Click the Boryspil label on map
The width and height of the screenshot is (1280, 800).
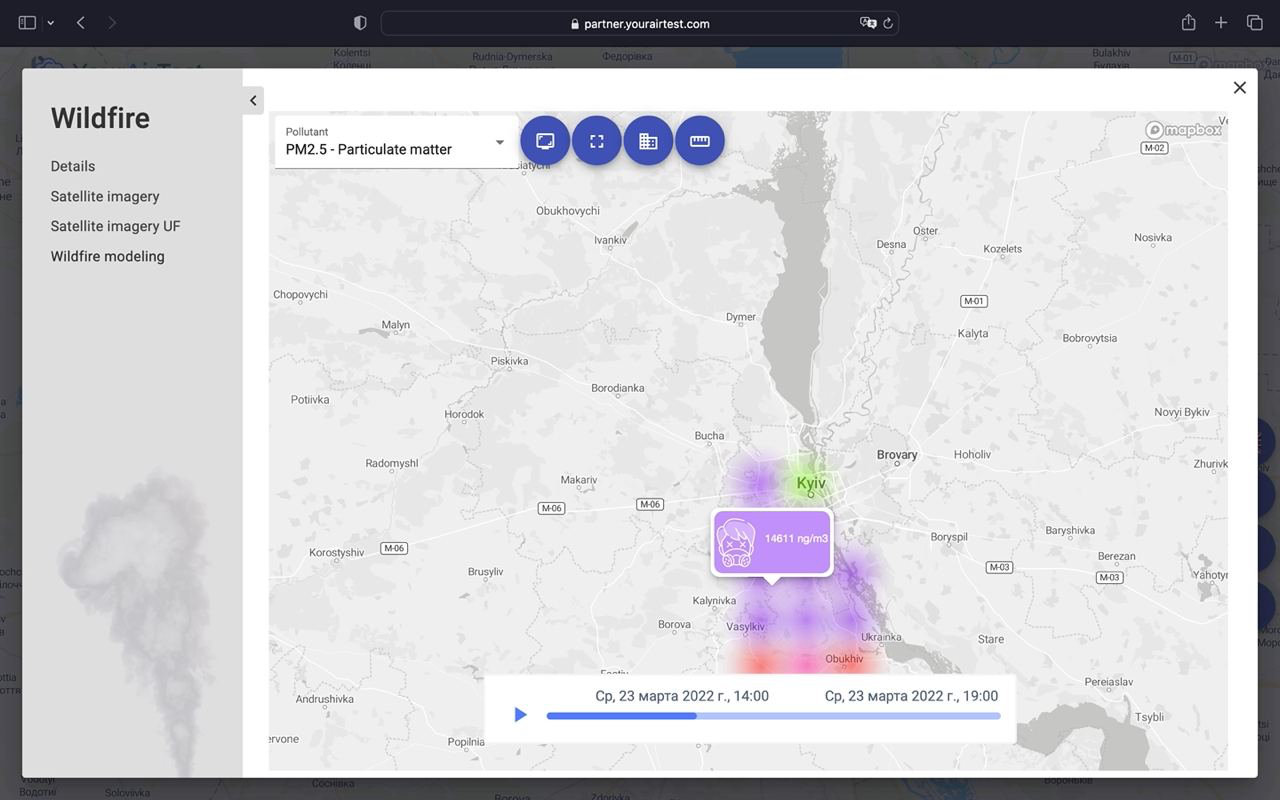point(949,537)
